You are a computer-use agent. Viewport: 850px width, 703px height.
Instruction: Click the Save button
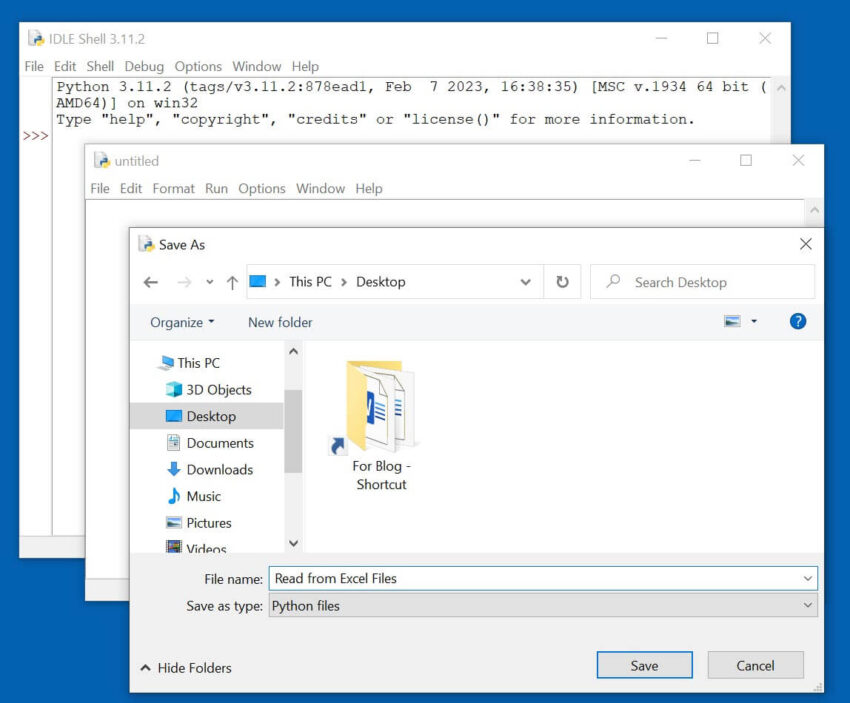tap(644, 666)
